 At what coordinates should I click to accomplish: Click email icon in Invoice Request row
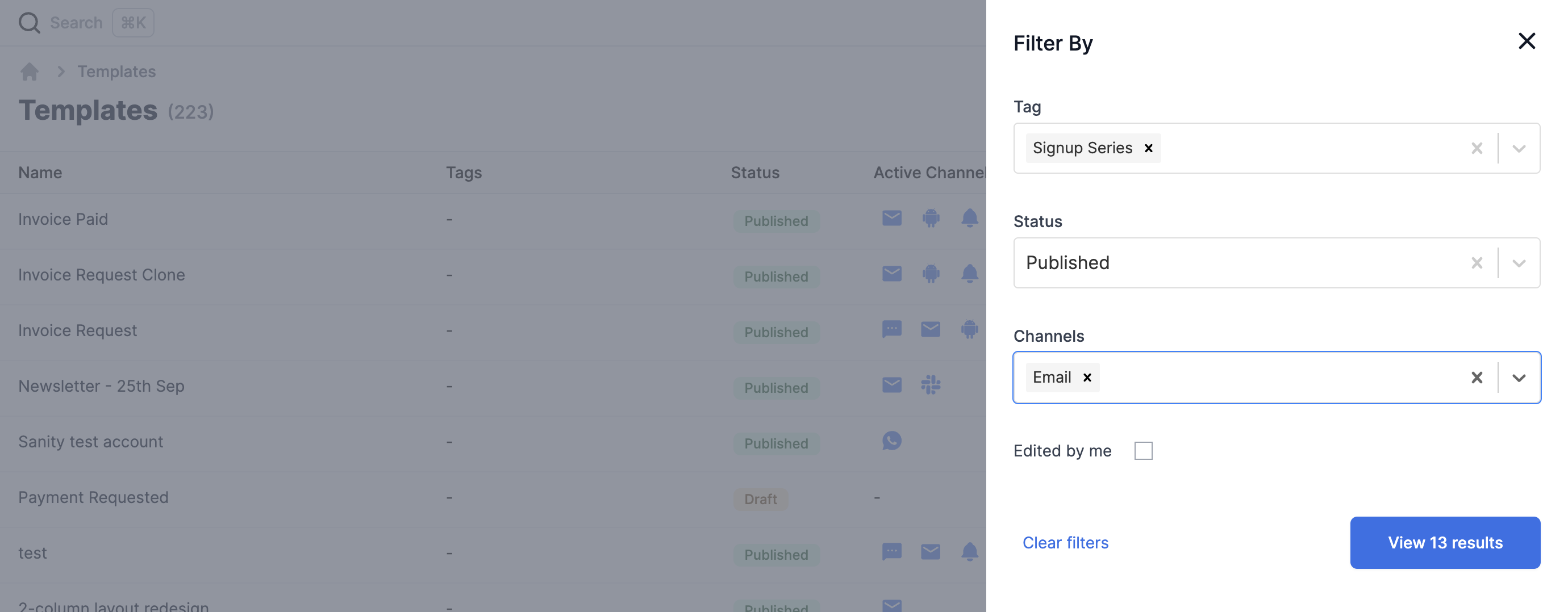930,329
